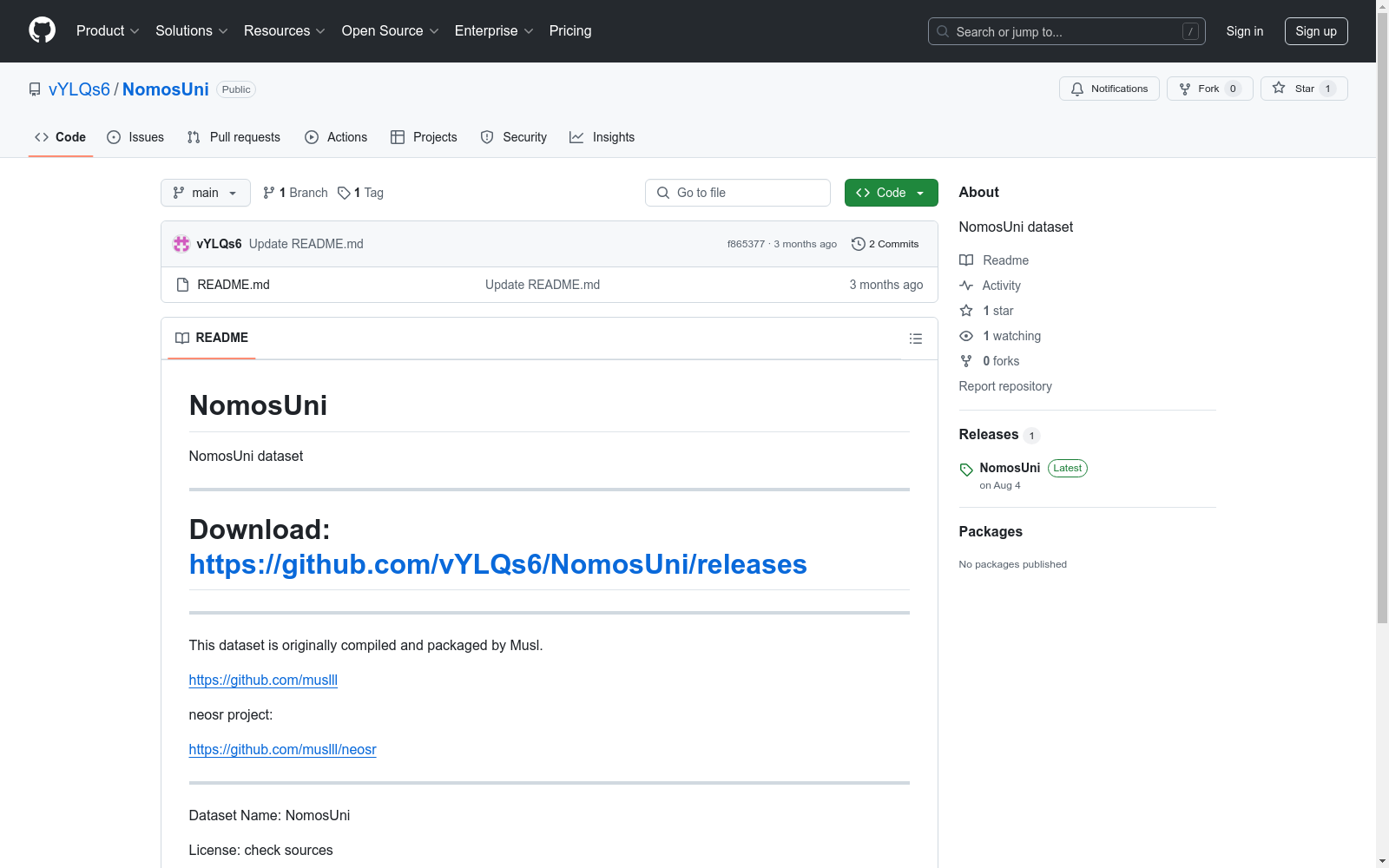Viewport: 1389px width, 868px height.
Task: Open the vYLQs6 owner profile link
Action: (x=79, y=89)
